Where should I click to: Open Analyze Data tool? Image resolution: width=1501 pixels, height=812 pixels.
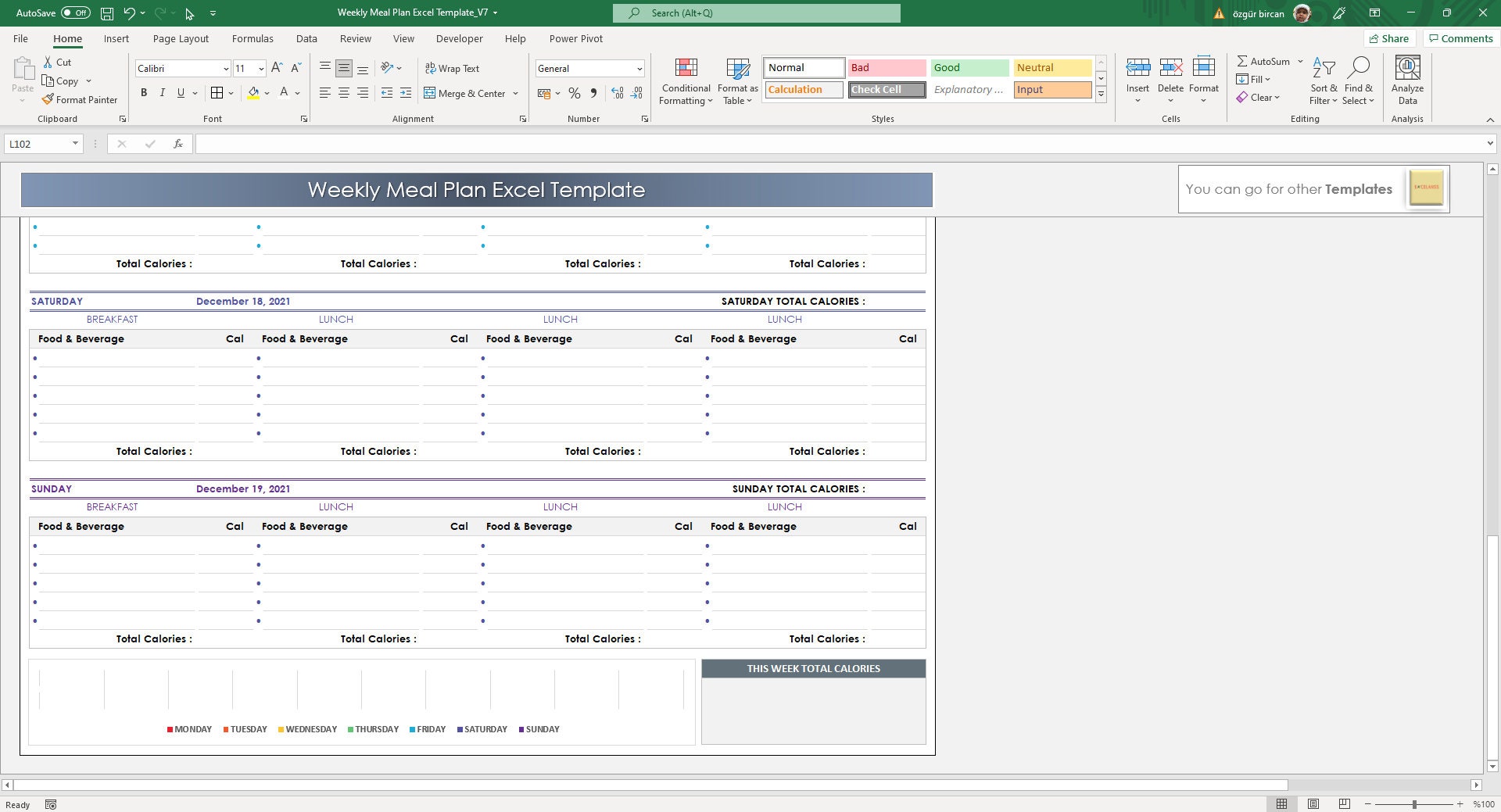(1407, 80)
